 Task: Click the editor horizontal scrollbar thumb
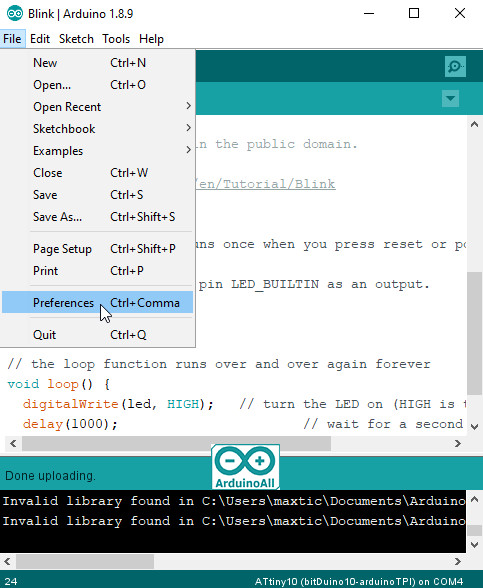tap(176, 444)
